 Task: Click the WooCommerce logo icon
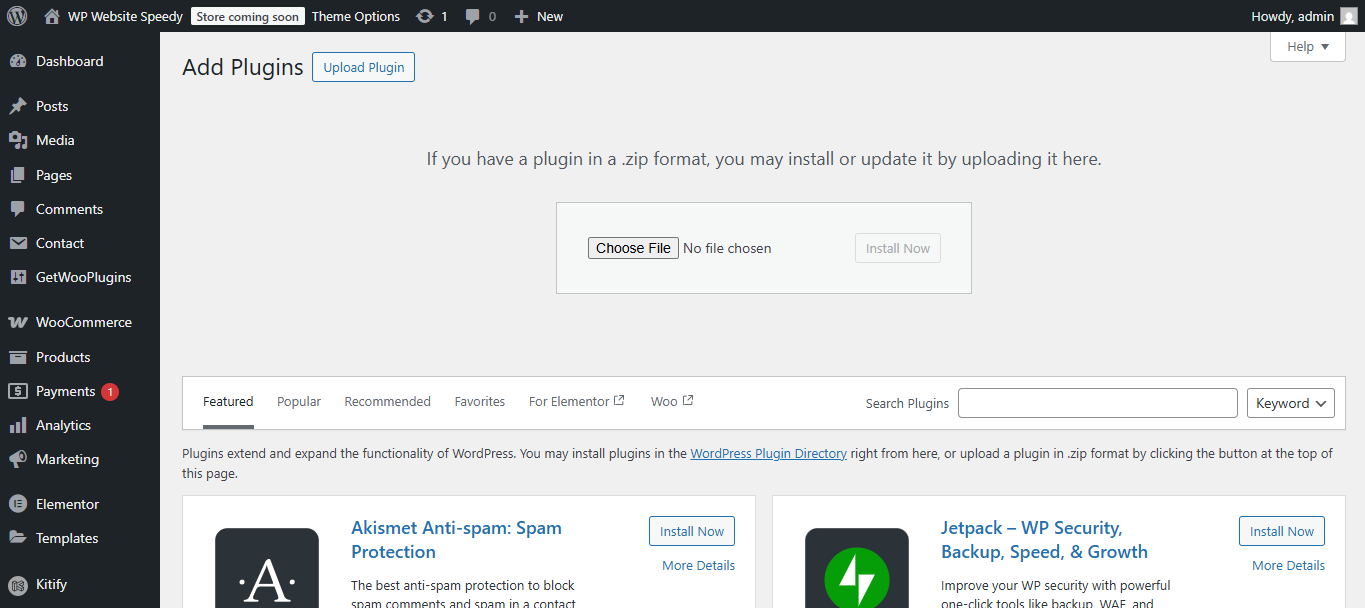(x=18, y=322)
